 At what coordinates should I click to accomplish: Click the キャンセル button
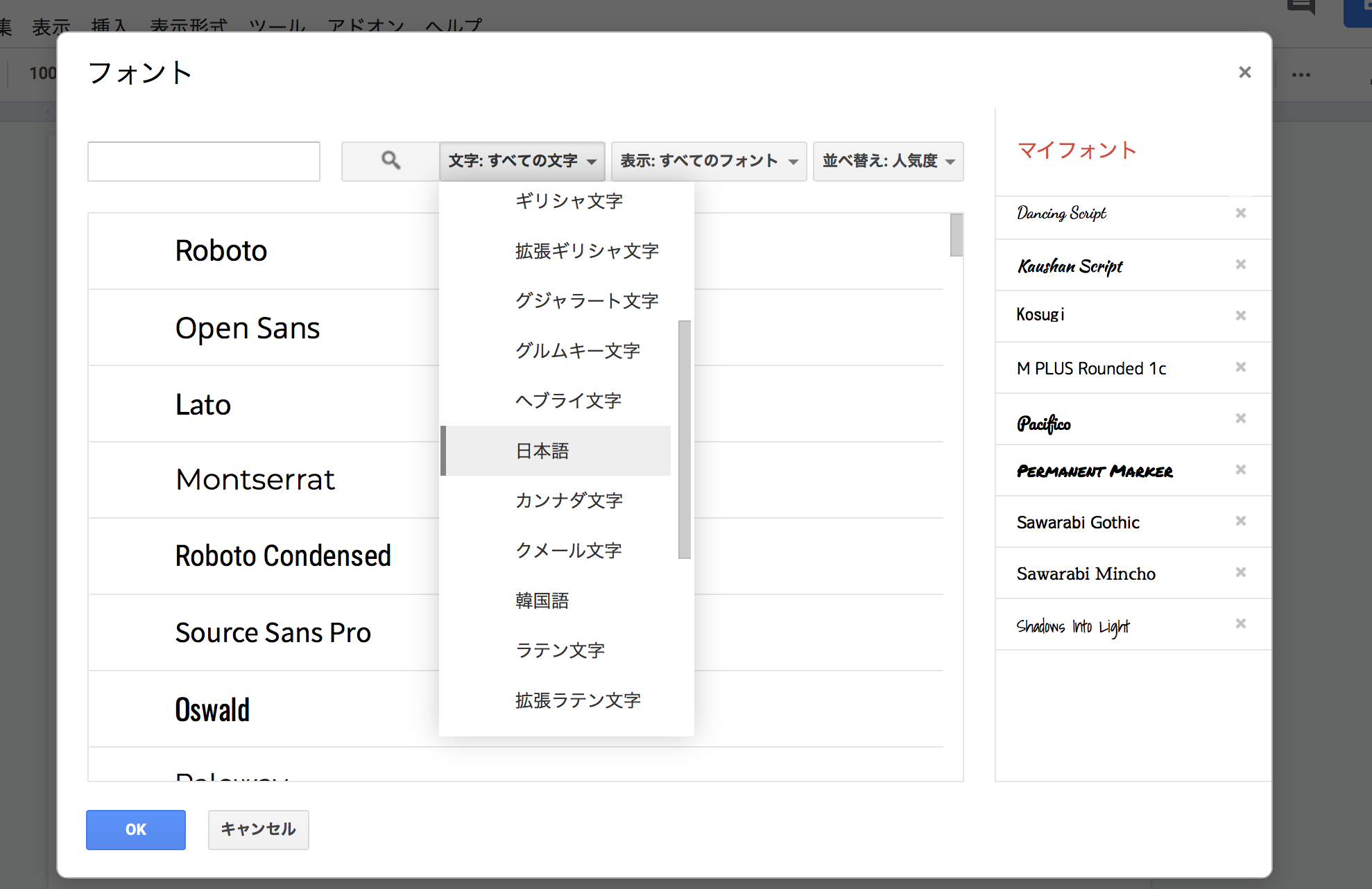pos(259,829)
